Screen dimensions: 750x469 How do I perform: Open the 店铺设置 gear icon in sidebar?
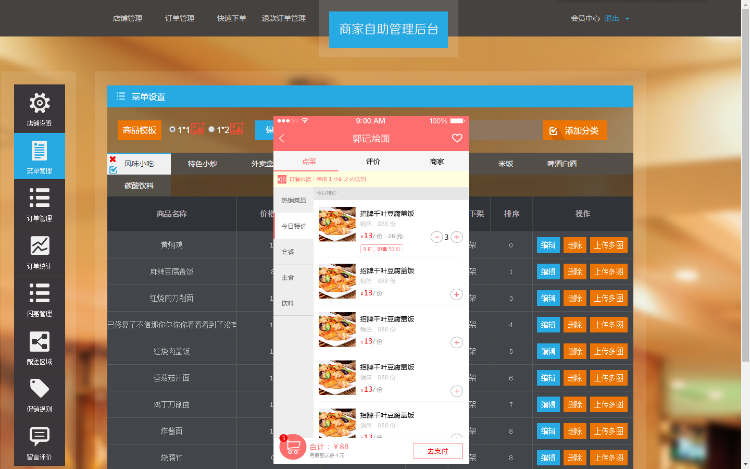click(39, 103)
